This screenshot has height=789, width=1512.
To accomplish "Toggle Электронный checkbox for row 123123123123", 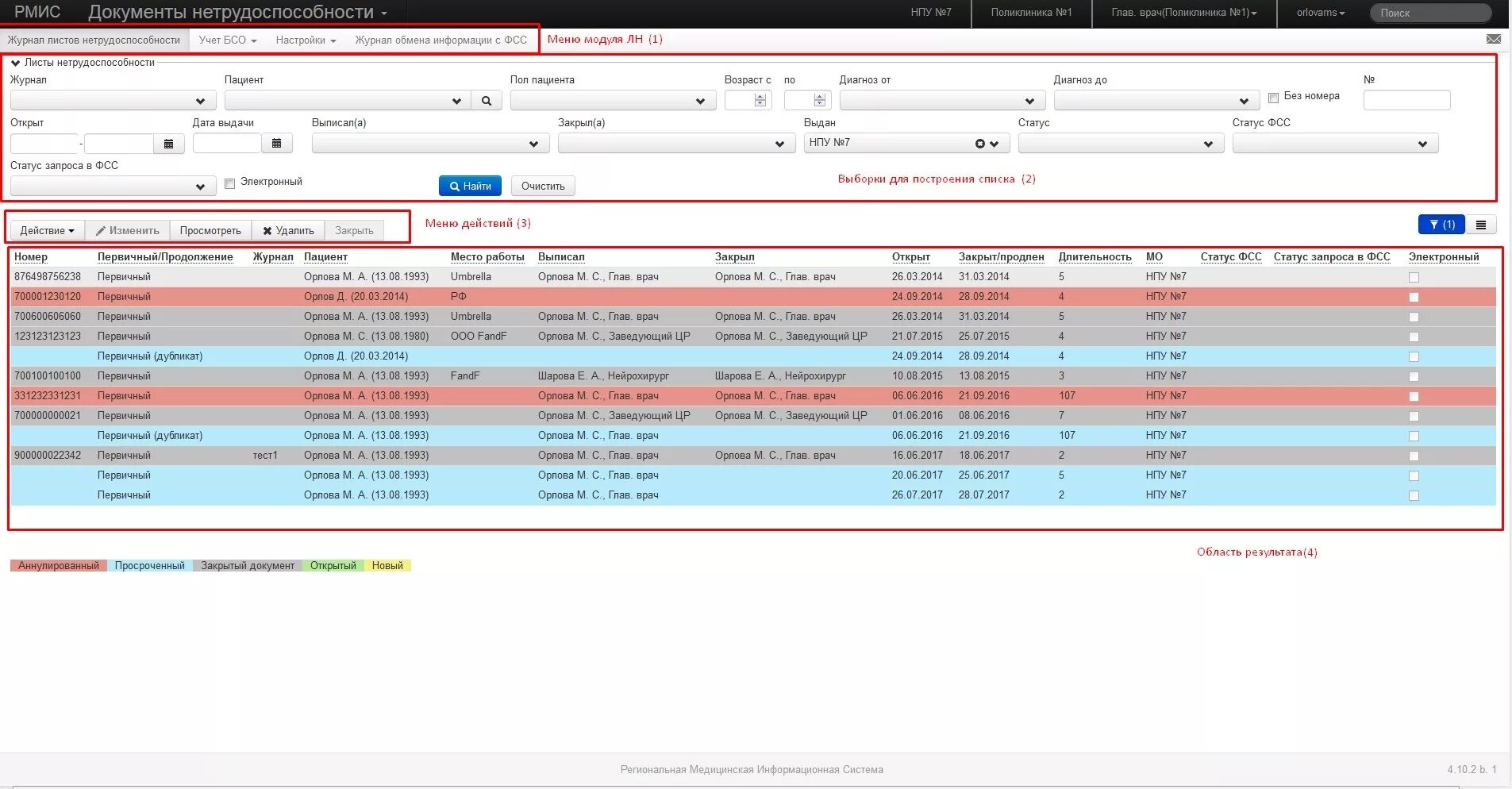I will tap(1414, 337).
